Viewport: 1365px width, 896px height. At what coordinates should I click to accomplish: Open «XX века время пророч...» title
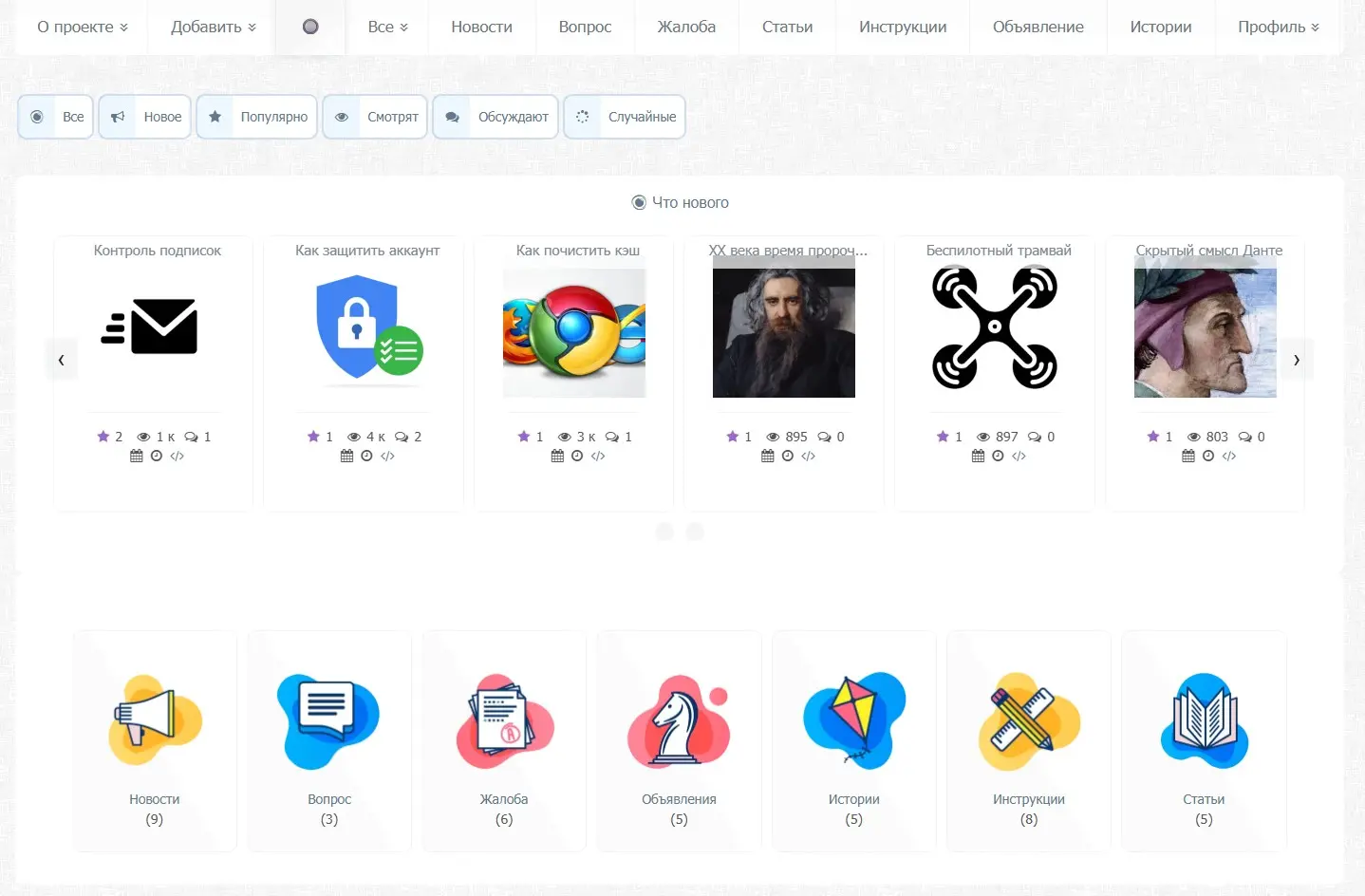pyautogui.click(x=788, y=251)
